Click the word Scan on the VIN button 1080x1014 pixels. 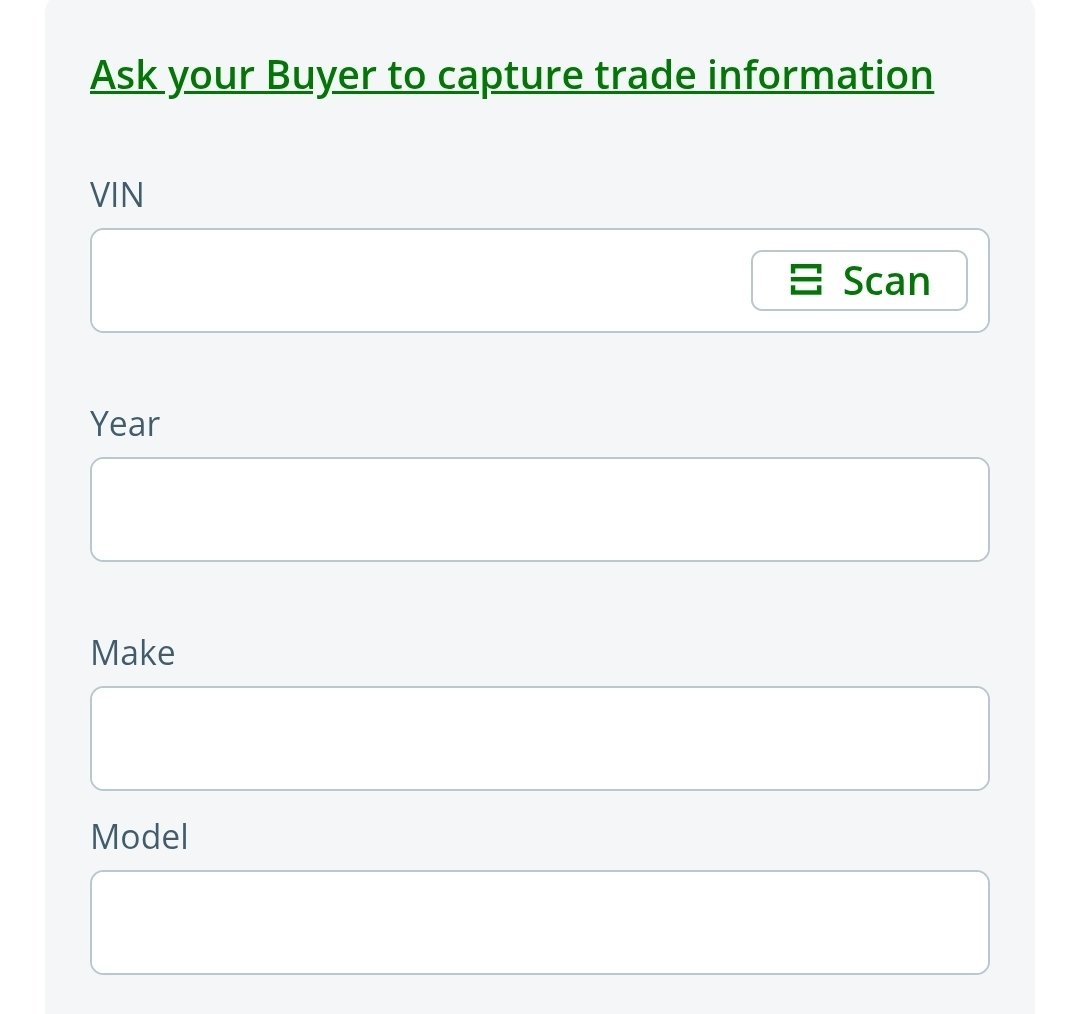coord(886,281)
